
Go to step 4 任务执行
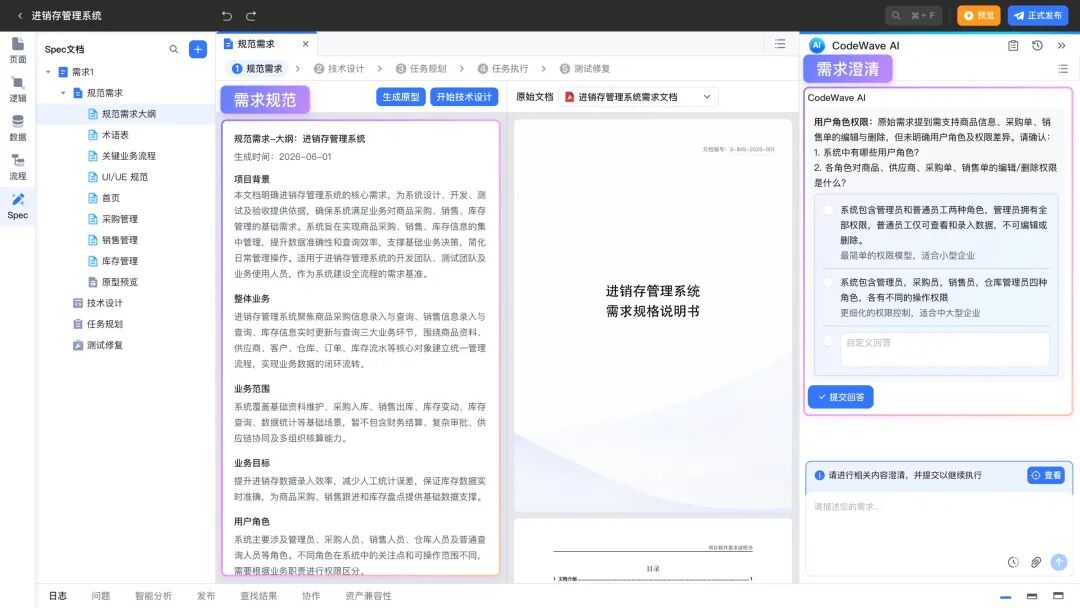502,69
